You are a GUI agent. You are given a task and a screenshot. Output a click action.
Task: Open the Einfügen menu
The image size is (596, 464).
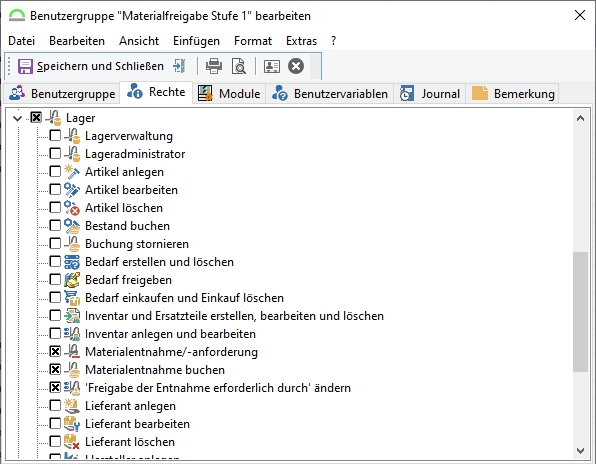197,41
